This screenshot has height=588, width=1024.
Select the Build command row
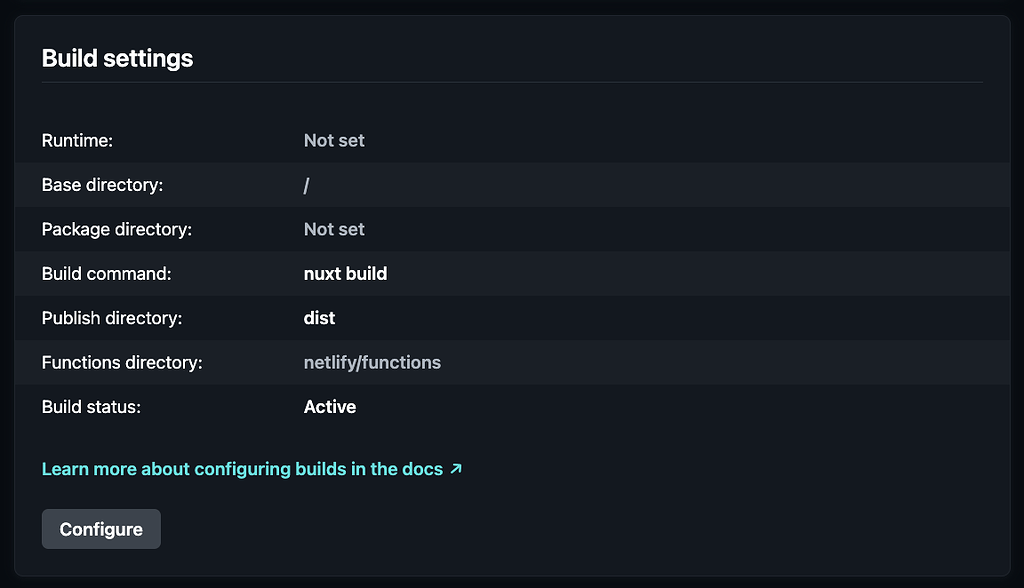512,273
